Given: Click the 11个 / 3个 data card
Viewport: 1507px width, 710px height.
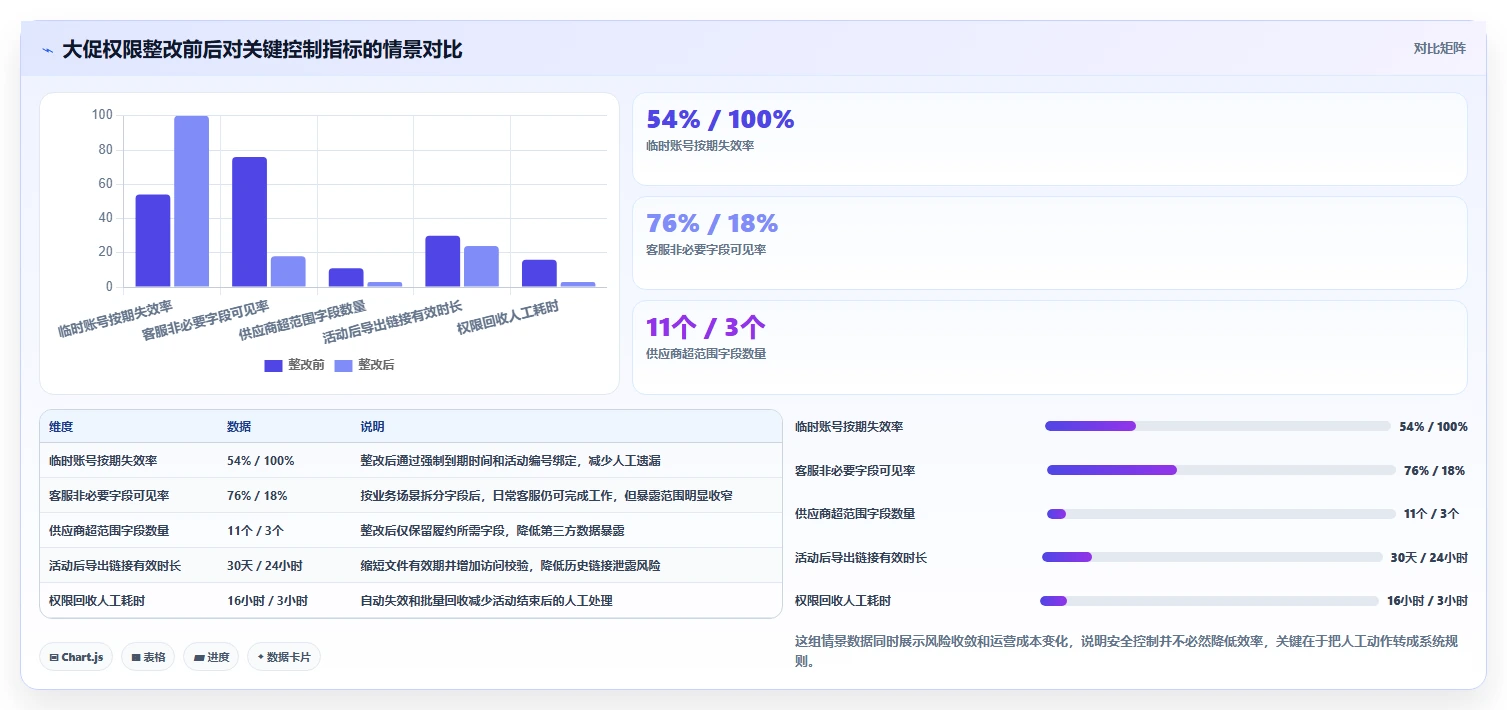Looking at the screenshot, I should point(1049,347).
